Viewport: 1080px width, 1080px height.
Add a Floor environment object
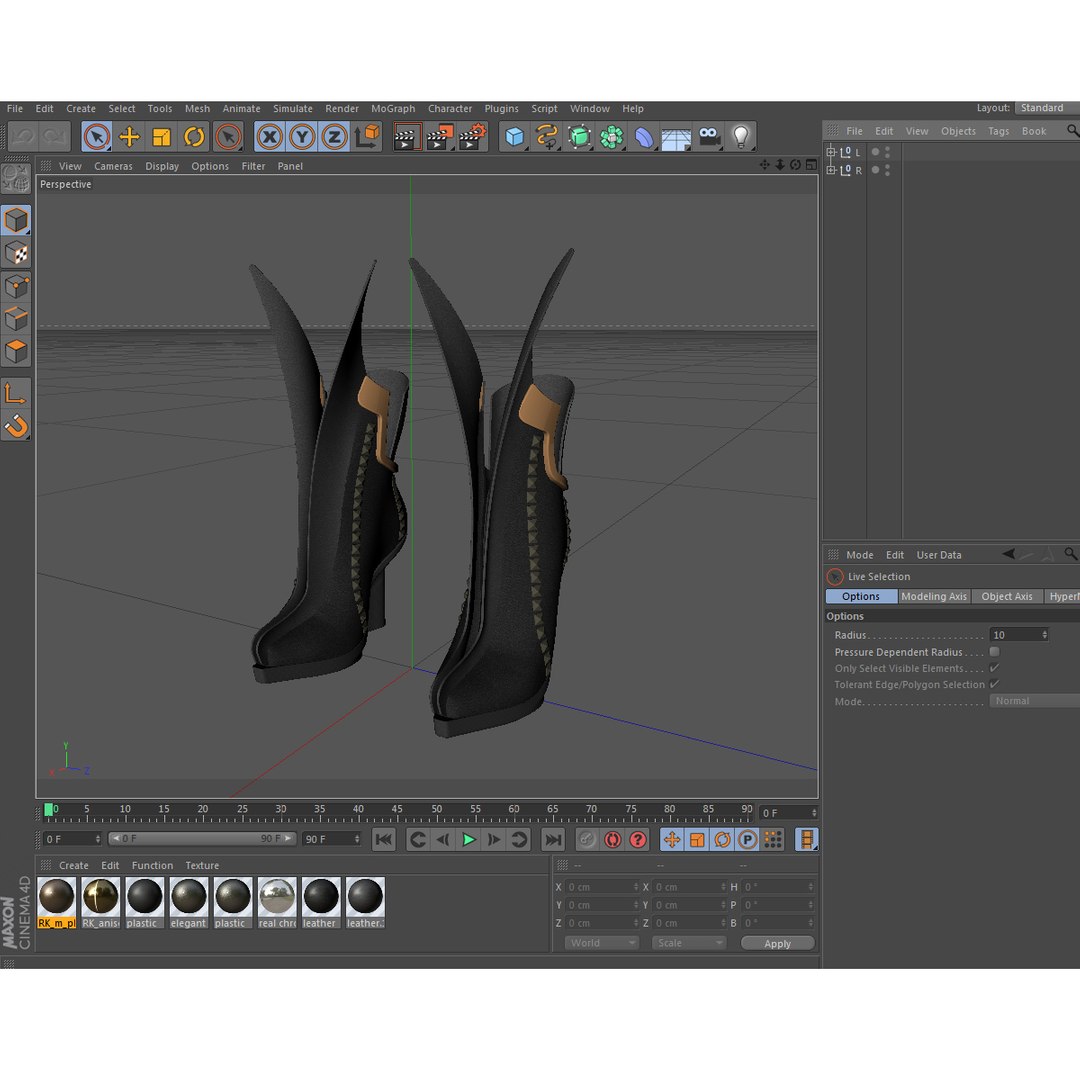(x=676, y=136)
